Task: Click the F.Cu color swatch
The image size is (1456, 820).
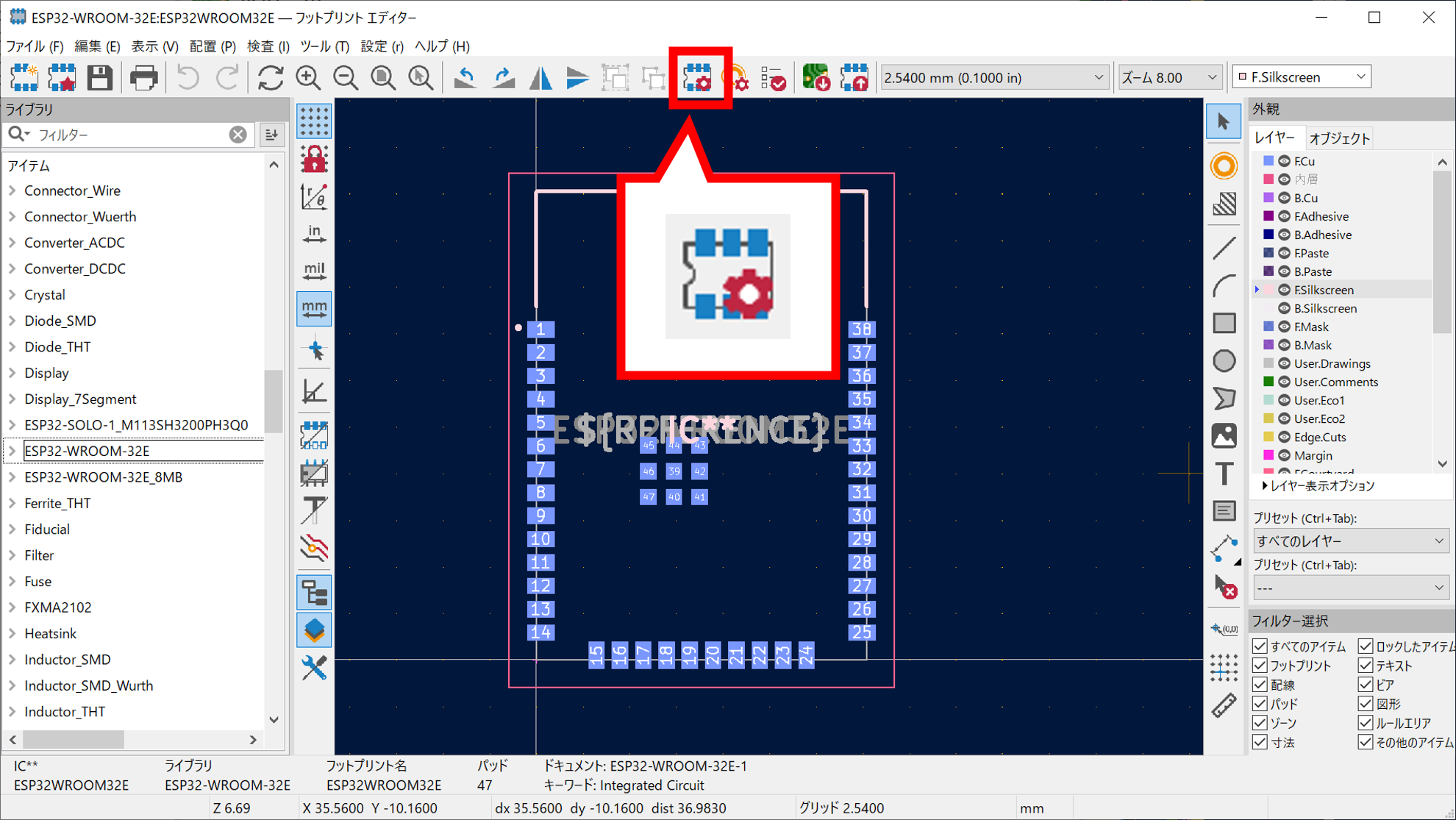Action: [1268, 161]
